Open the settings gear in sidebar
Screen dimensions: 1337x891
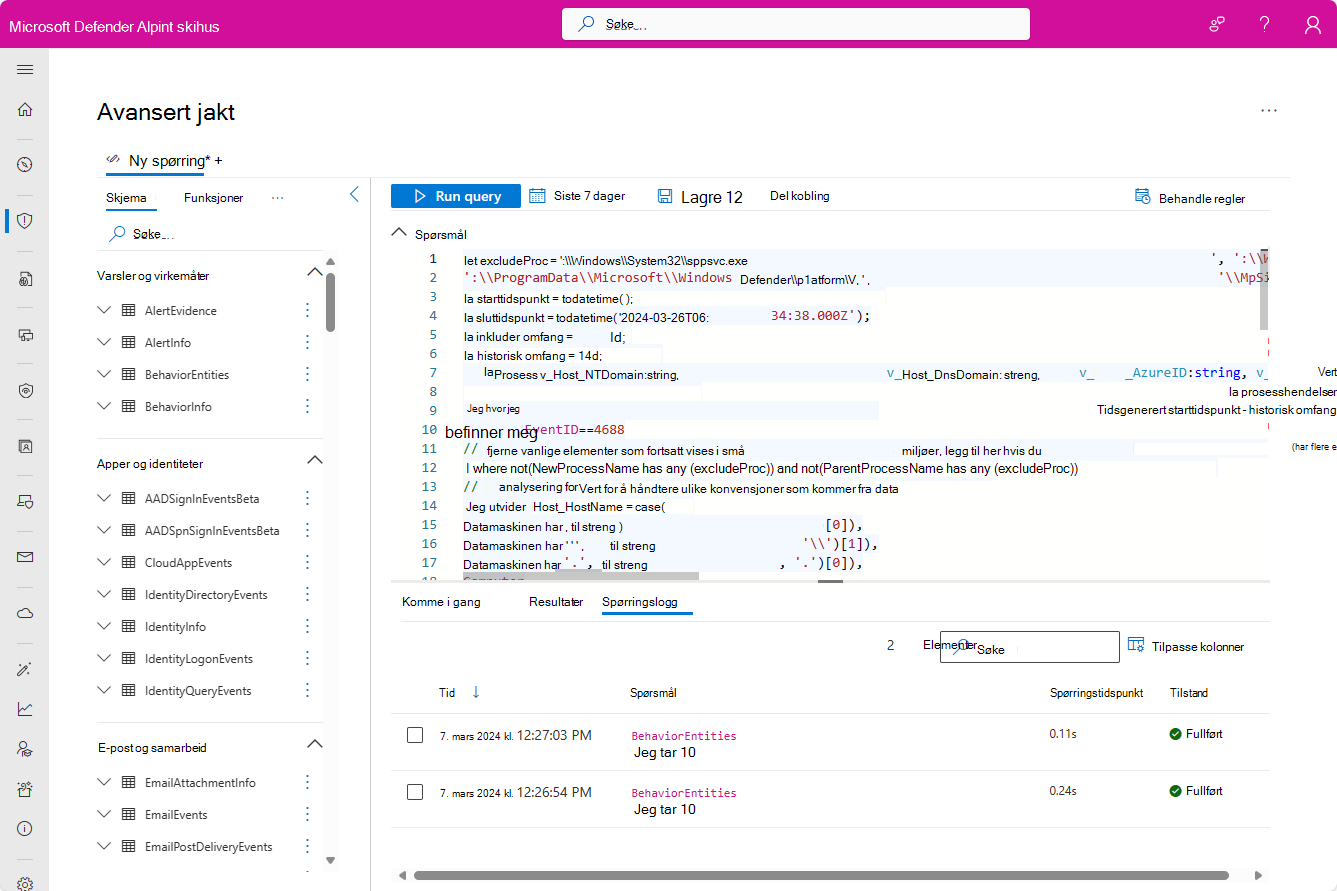coord(25,884)
